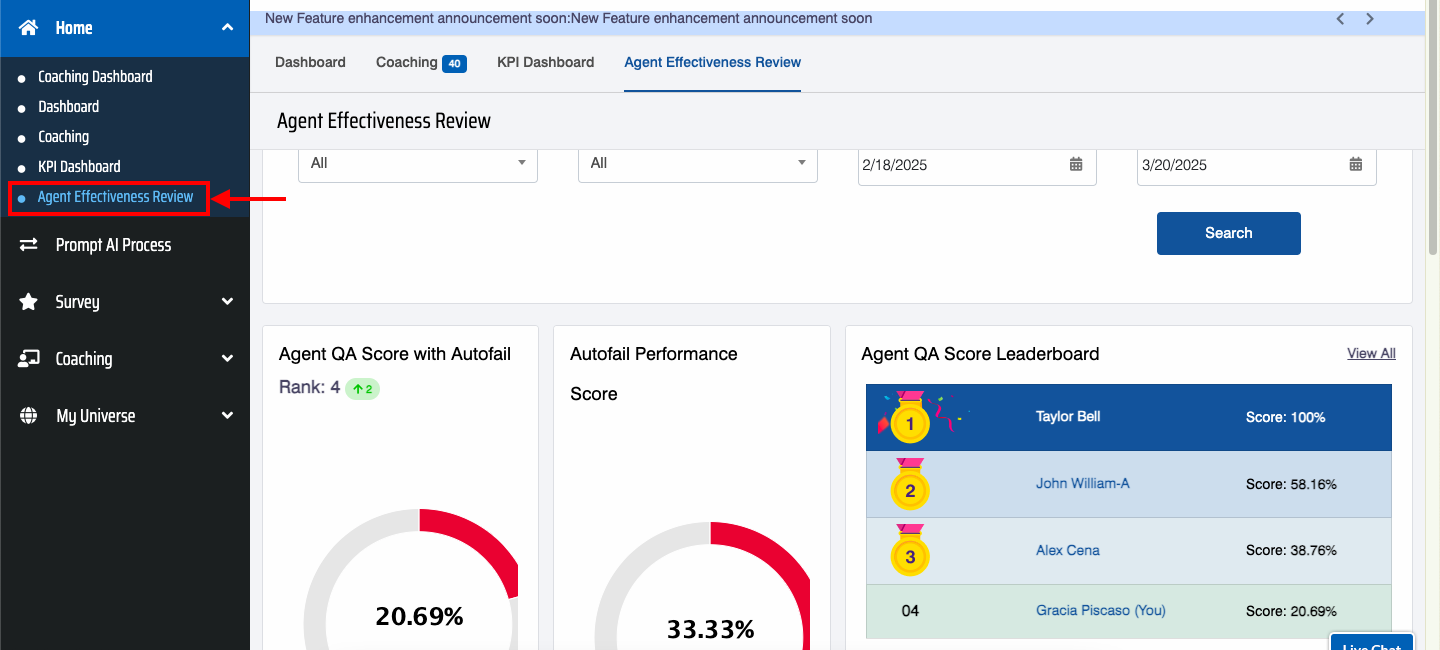The image size is (1440, 650).
Task: Click the Survey star icon
Action: coord(28,302)
